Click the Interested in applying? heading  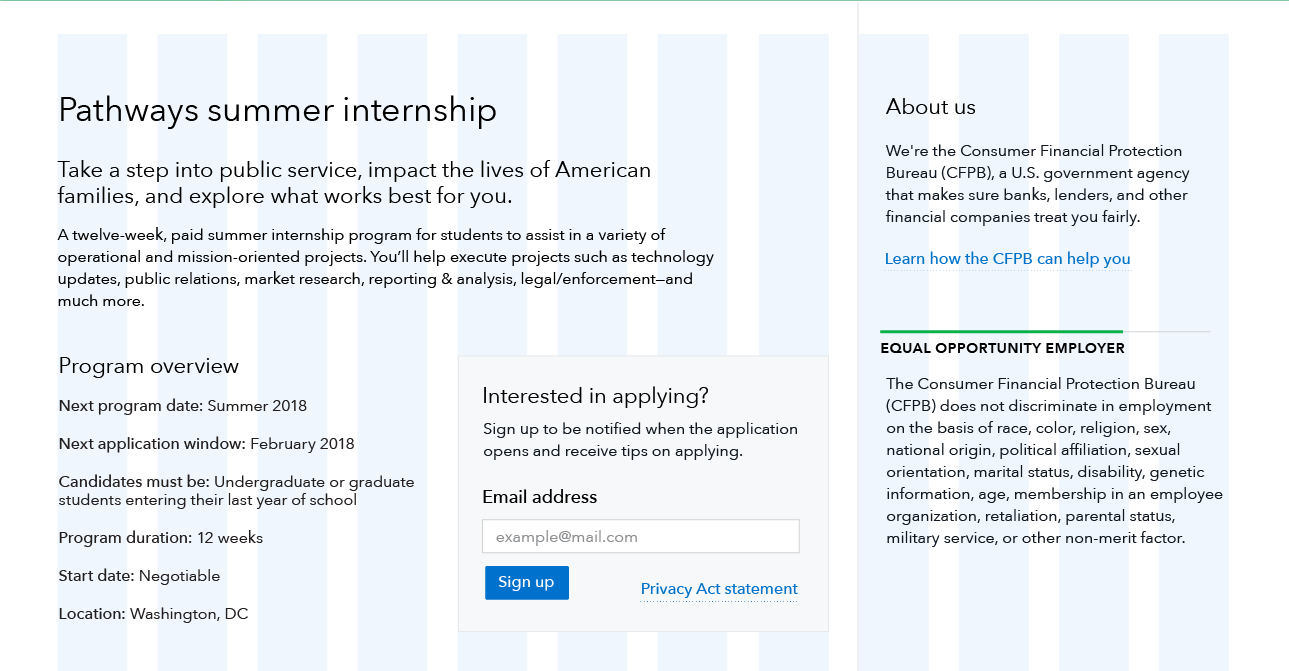tap(595, 396)
